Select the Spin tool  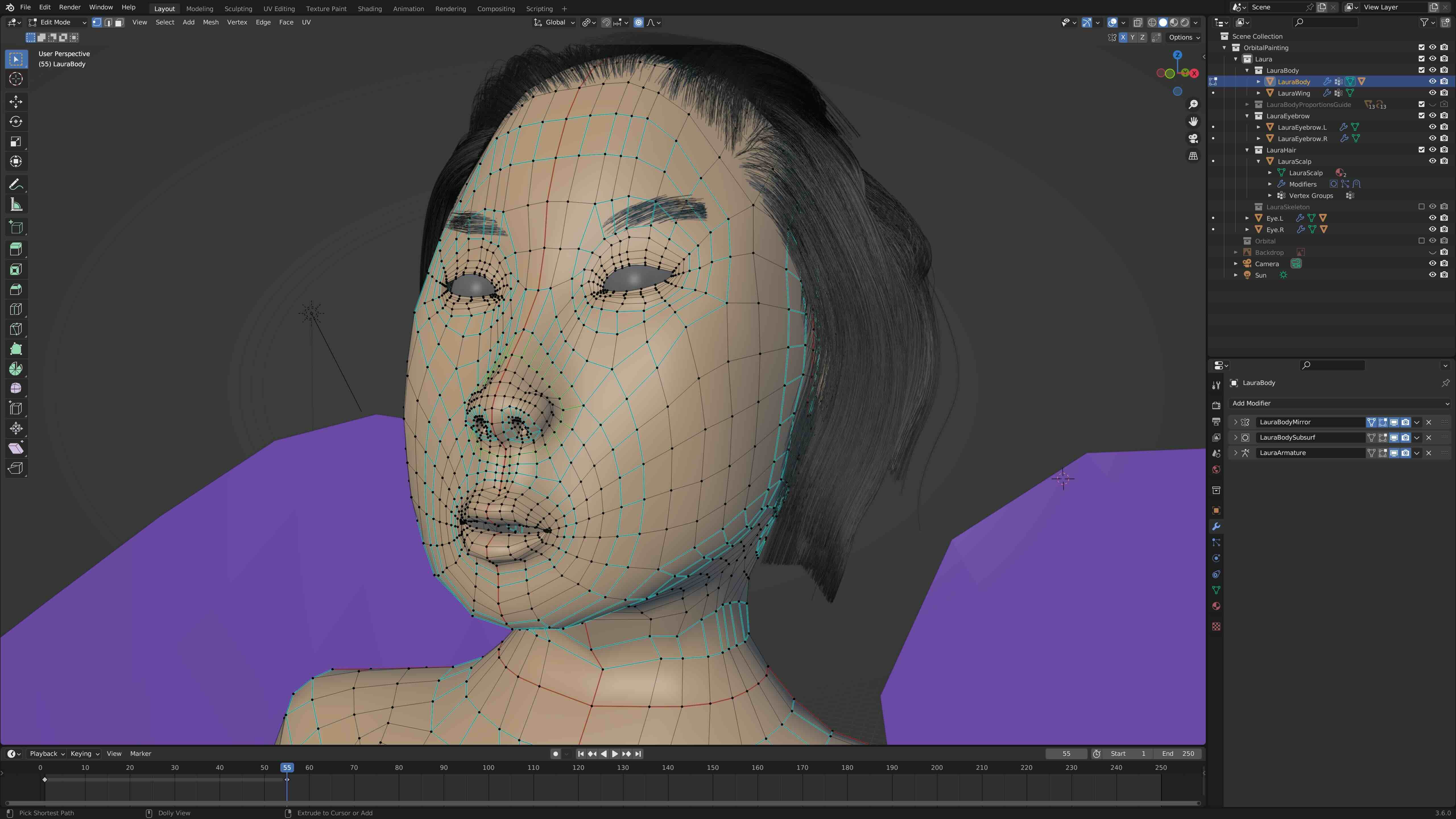point(16,369)
